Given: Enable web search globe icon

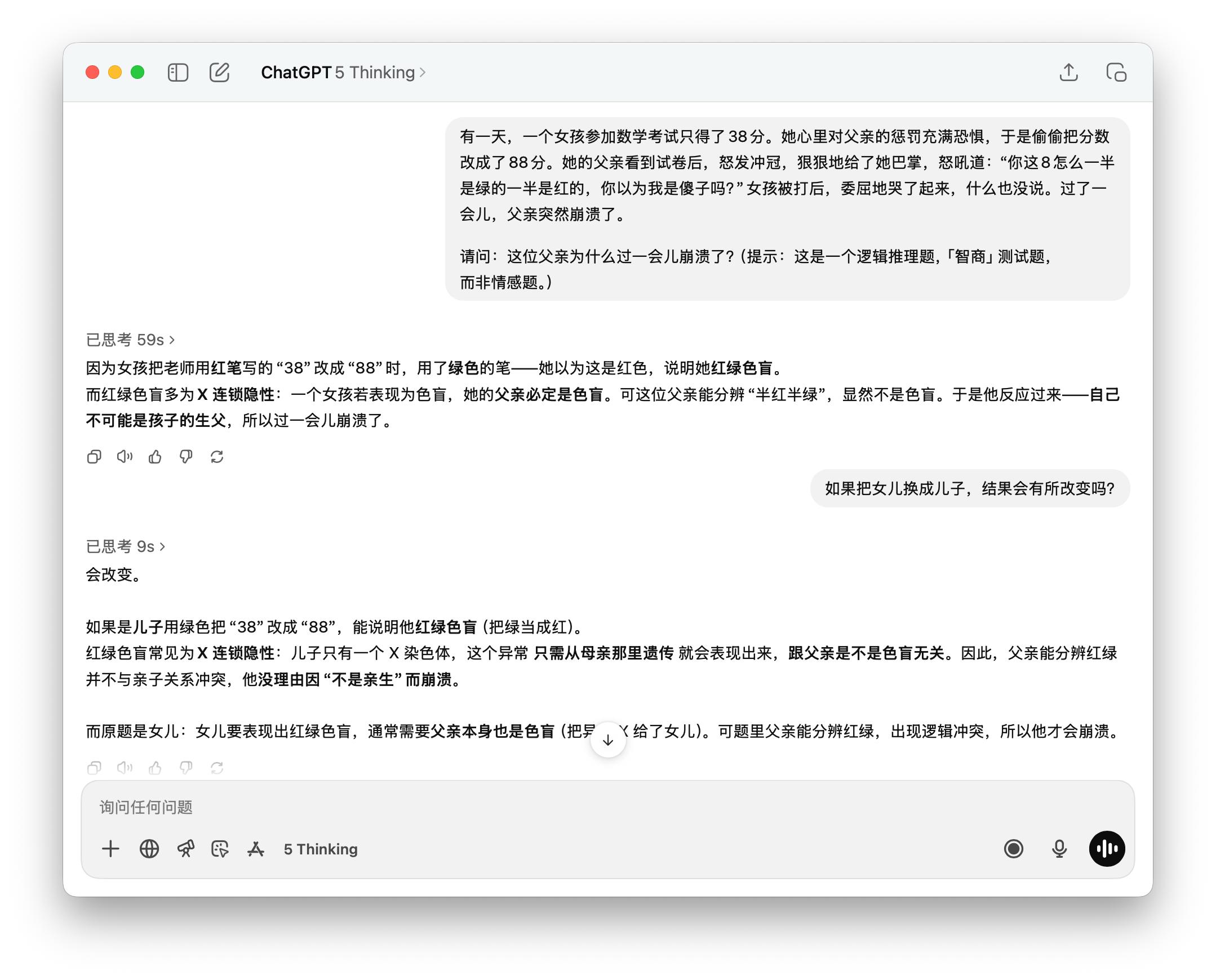Looking at the screenshot, I should point(149,849).
